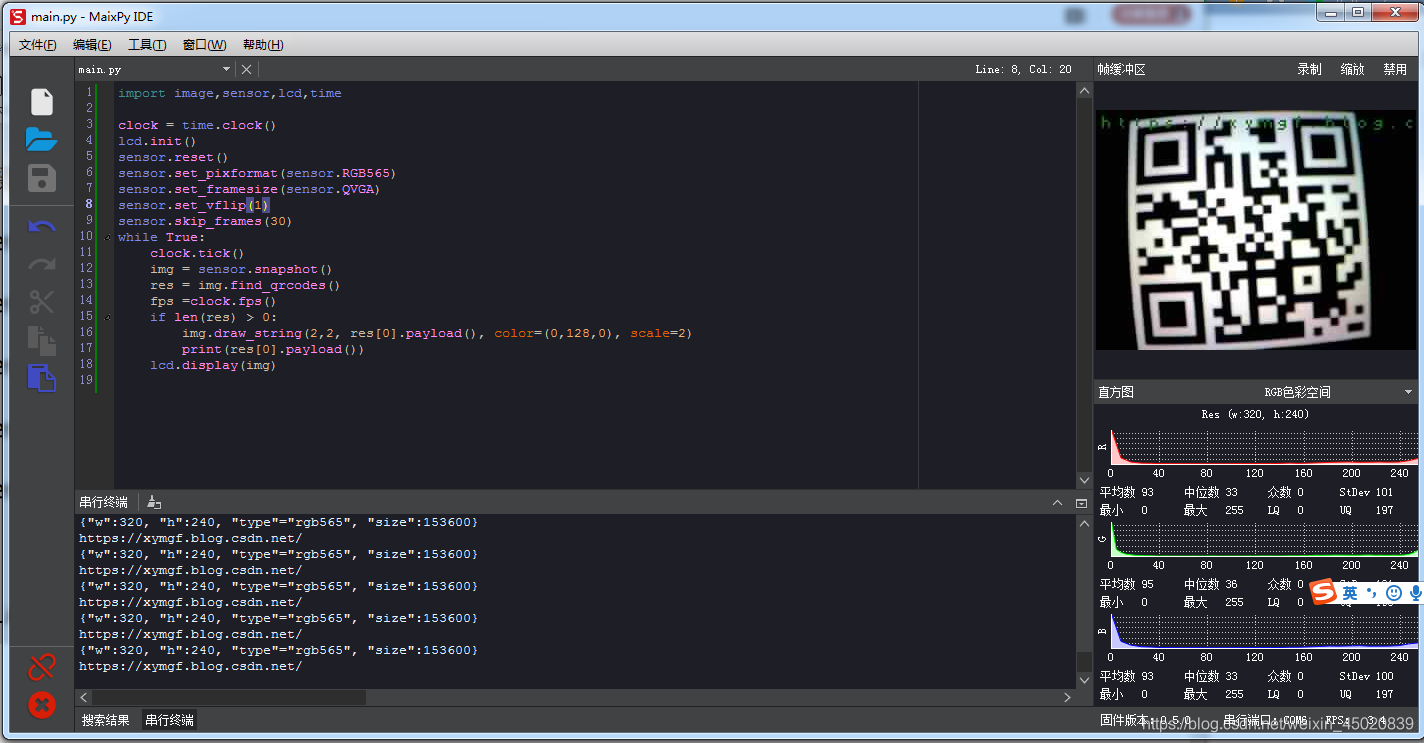Click the red R channel histogram

coord(1264,447)
